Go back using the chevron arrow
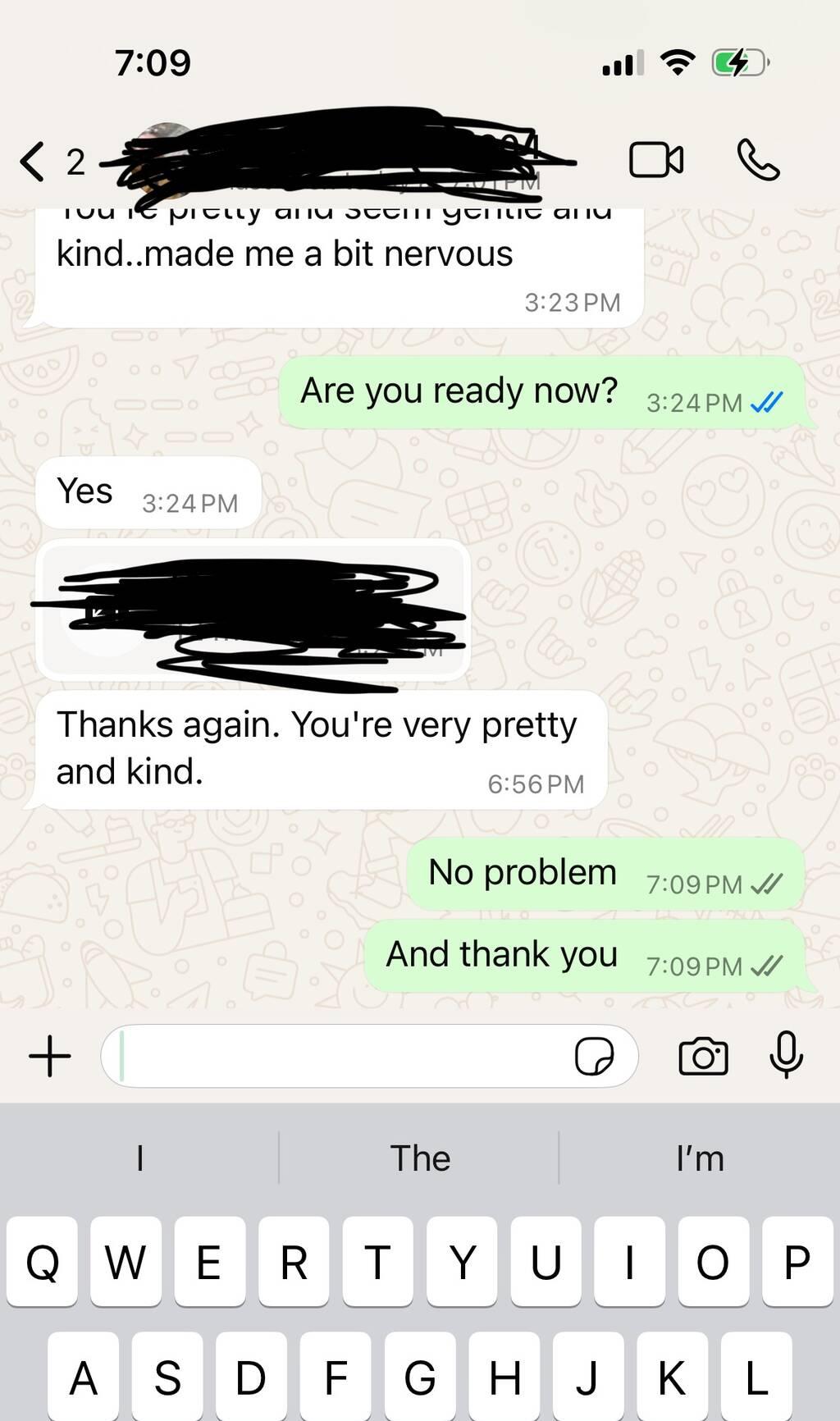 coord(33,161)
